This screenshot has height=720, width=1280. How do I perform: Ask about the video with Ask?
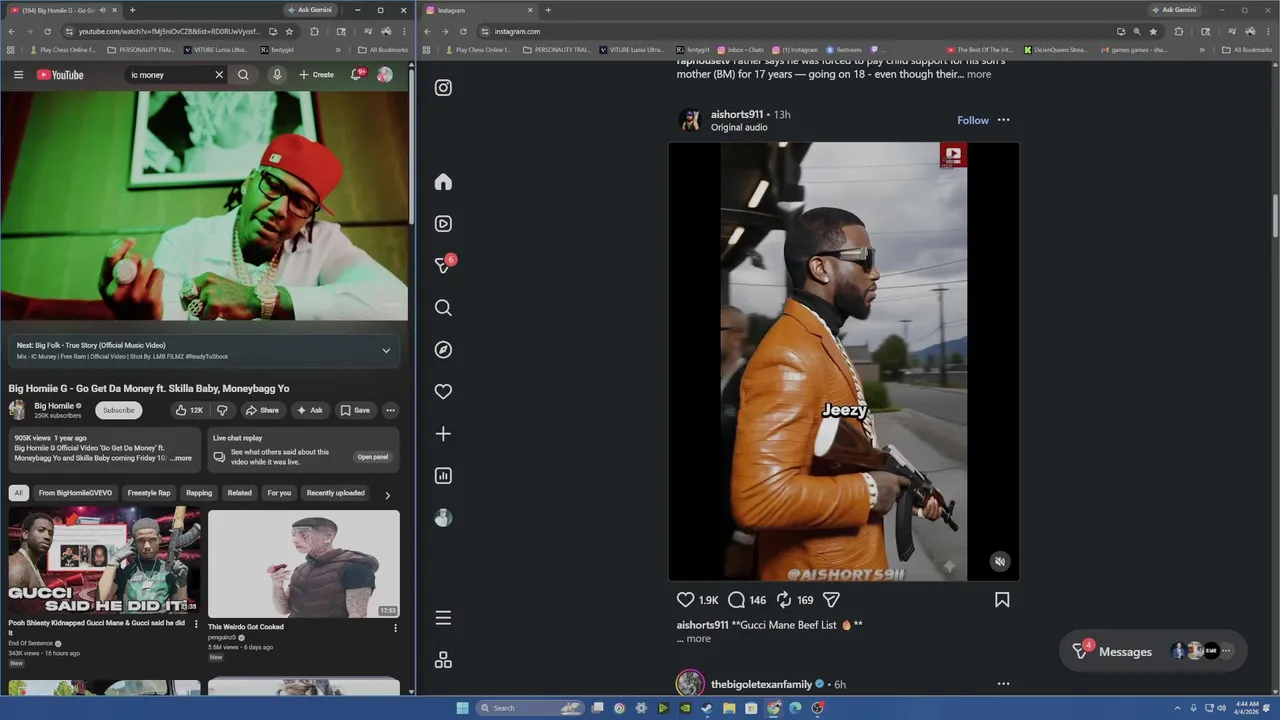pyautogui.click(x=310, y=410)
